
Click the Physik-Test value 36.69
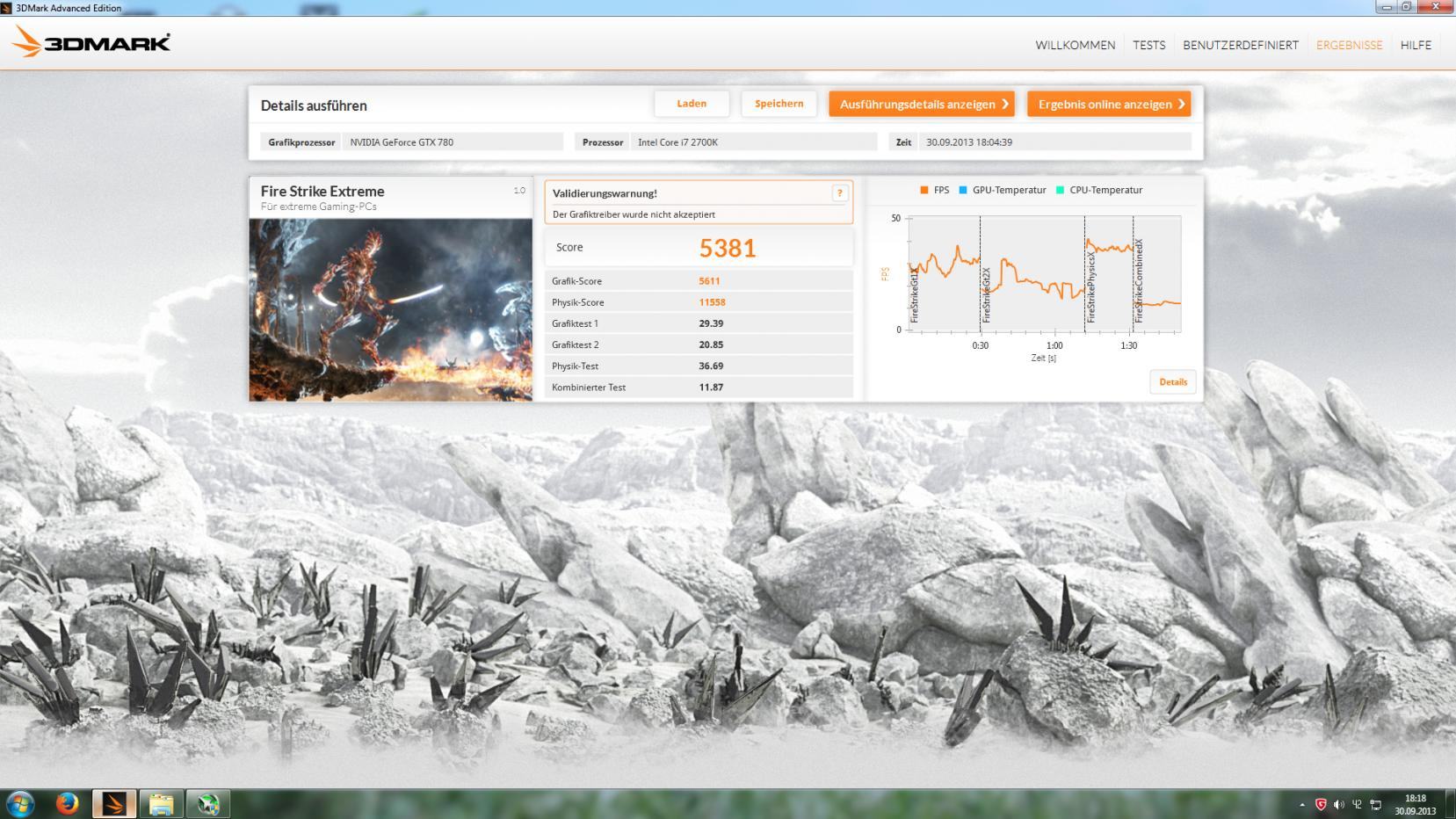711,366
